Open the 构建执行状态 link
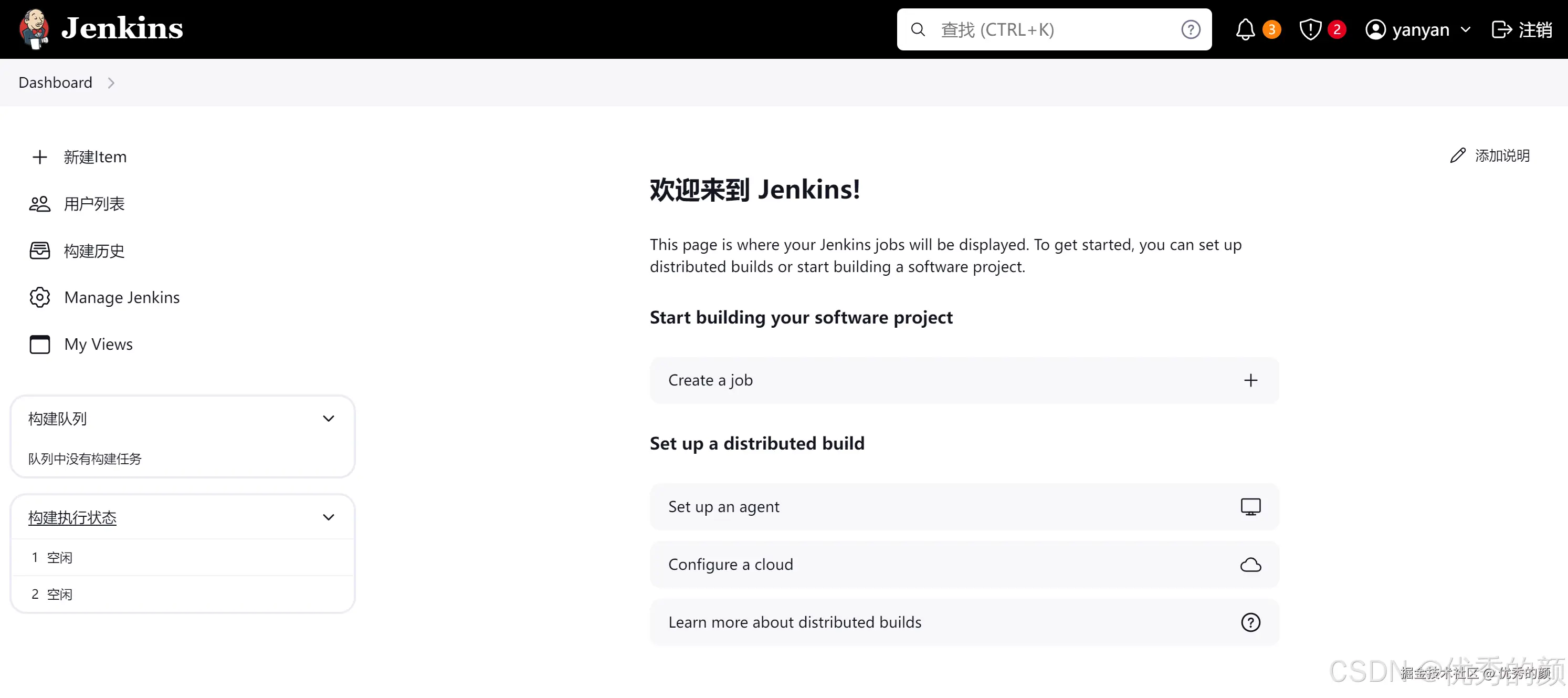1568x698 pixels. [x=72, y=517]
